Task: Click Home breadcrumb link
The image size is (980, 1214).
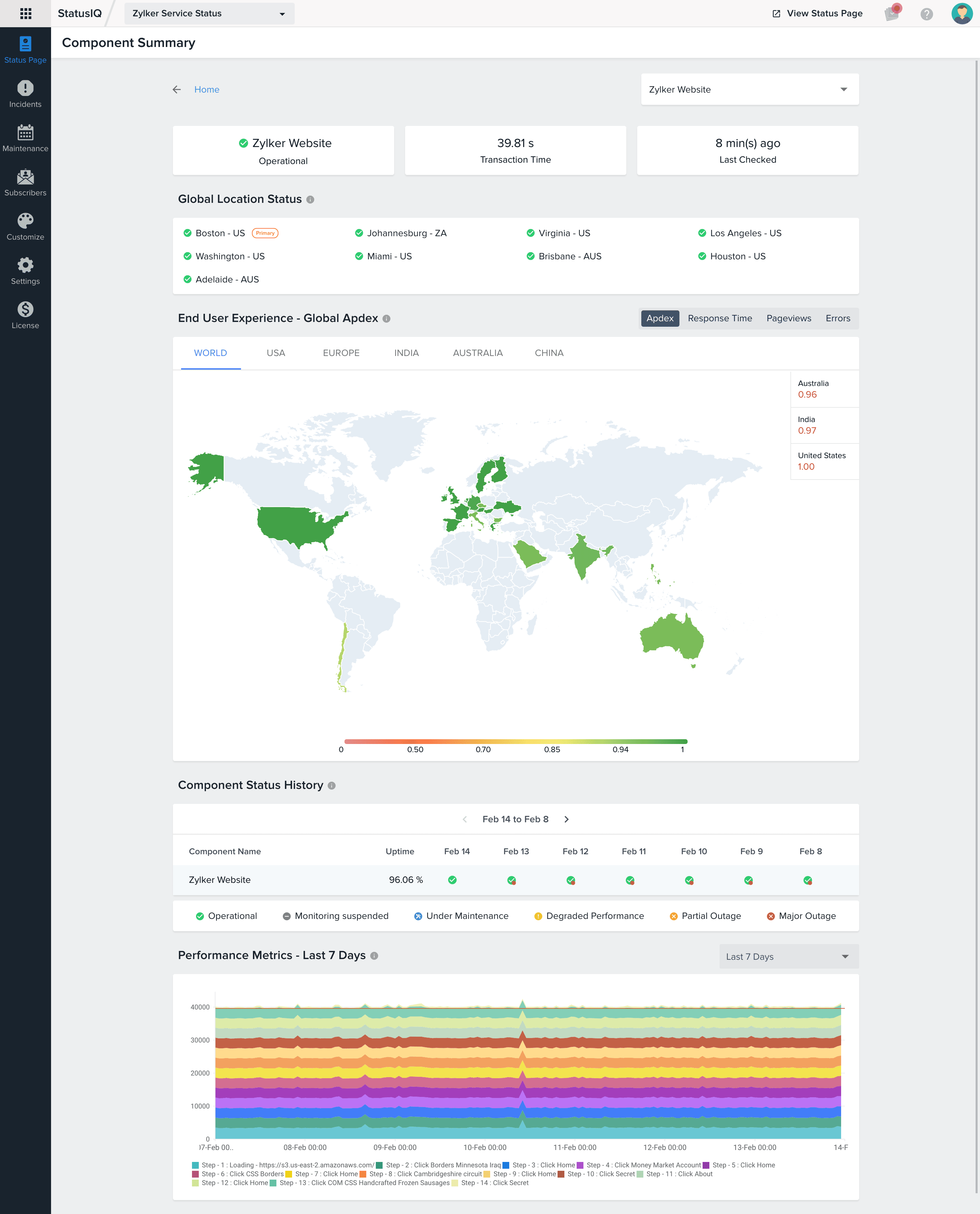Action: tap(206, 89)
